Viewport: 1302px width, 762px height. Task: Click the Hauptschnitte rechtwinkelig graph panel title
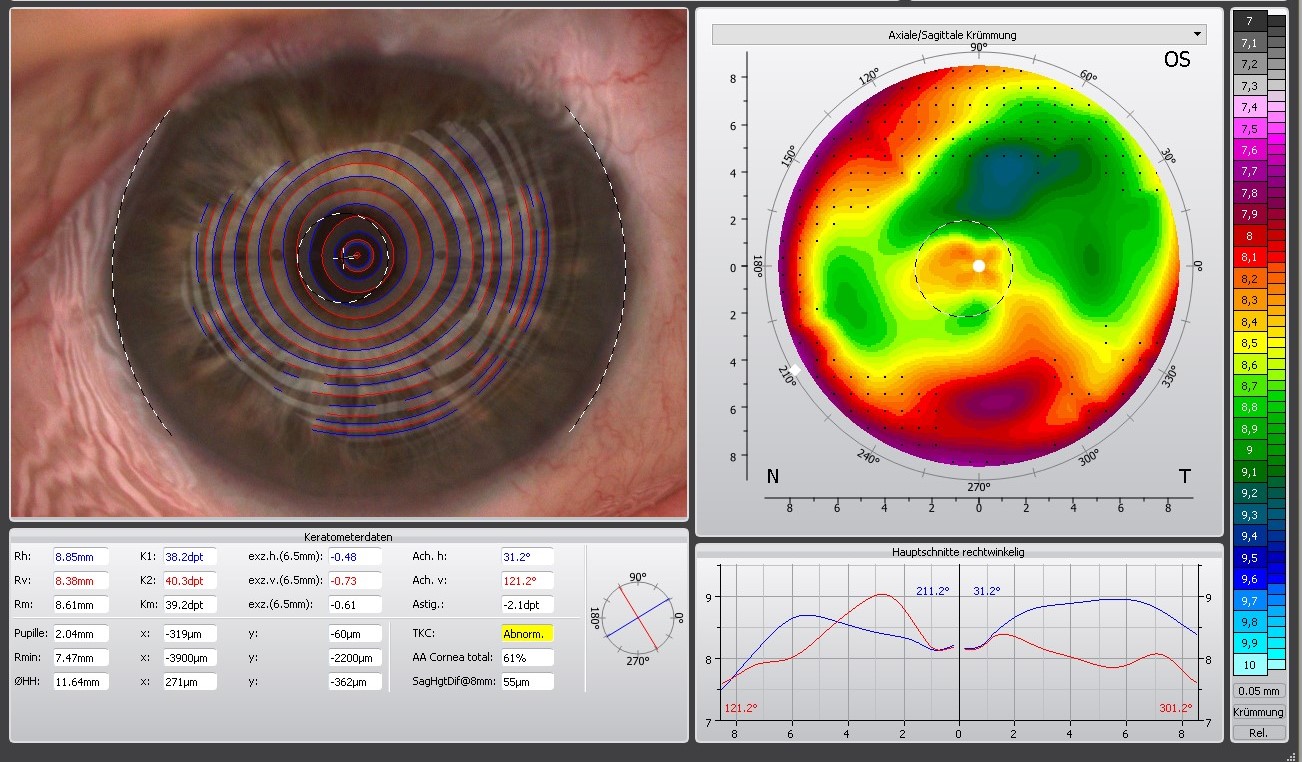pyautogui.click(x=958, y=551)
